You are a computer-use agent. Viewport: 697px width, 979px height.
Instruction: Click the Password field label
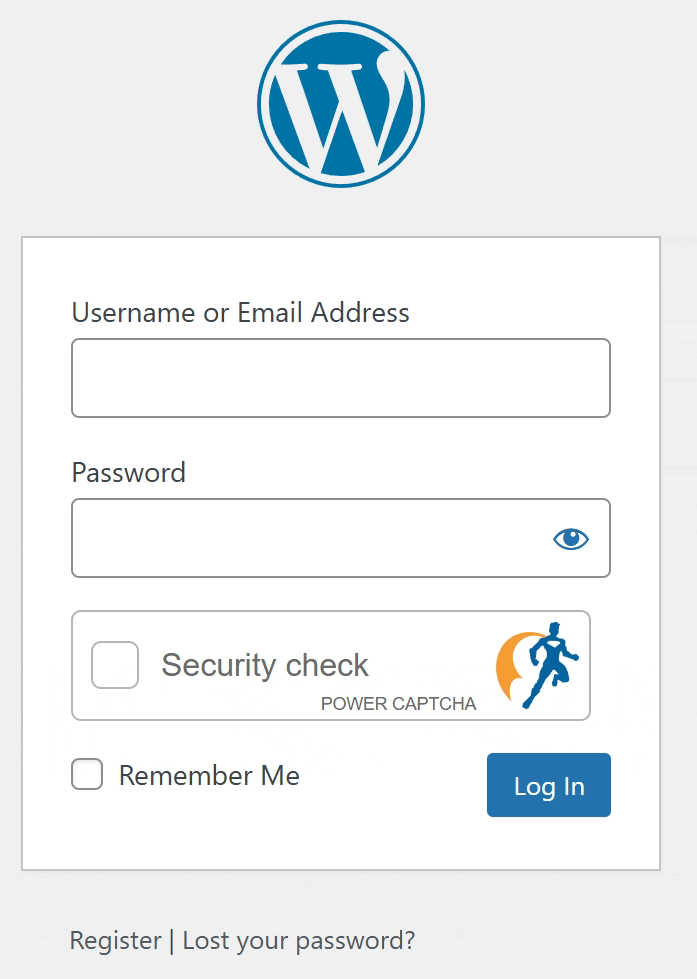click(x=129, y=472)
